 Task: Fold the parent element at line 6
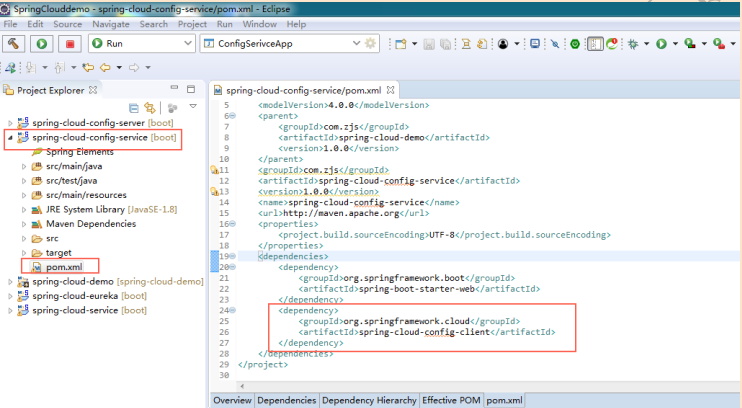click(x=232, y=116)
